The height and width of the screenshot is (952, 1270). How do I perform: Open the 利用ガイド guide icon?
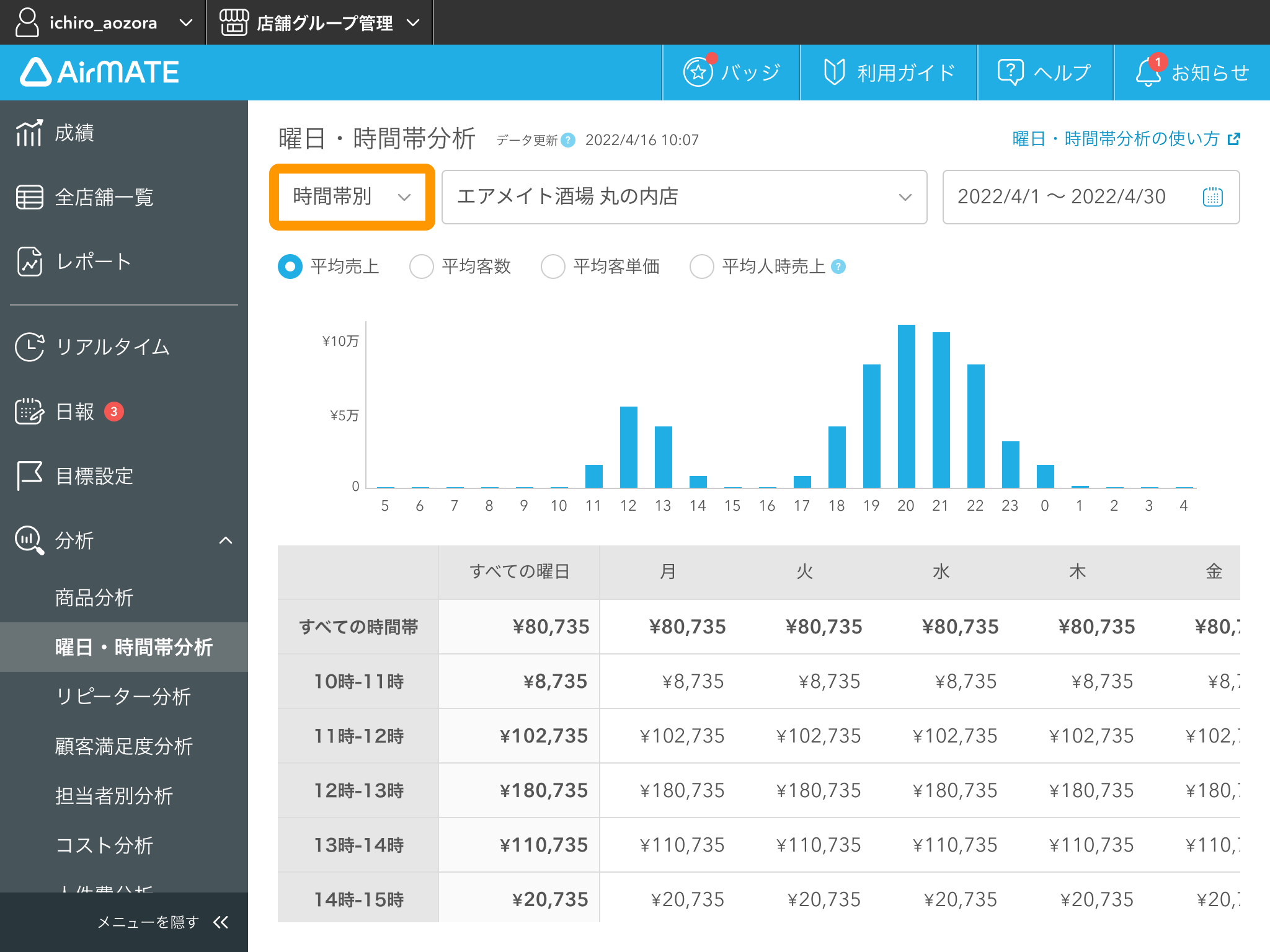[834, 73]
